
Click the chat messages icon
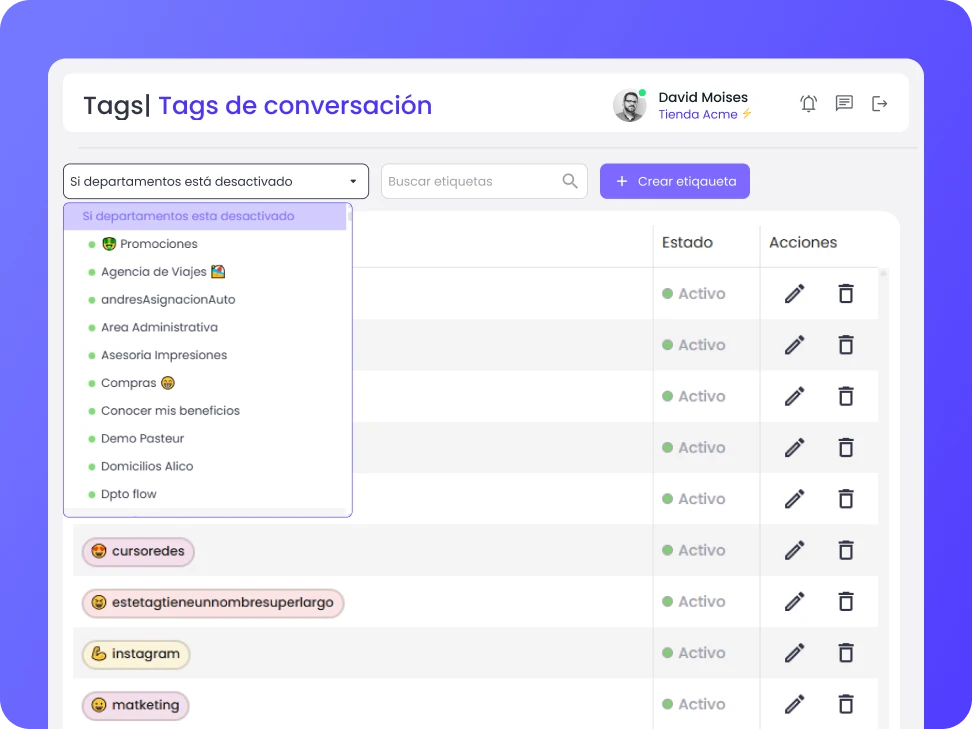[x=844, y=103]
